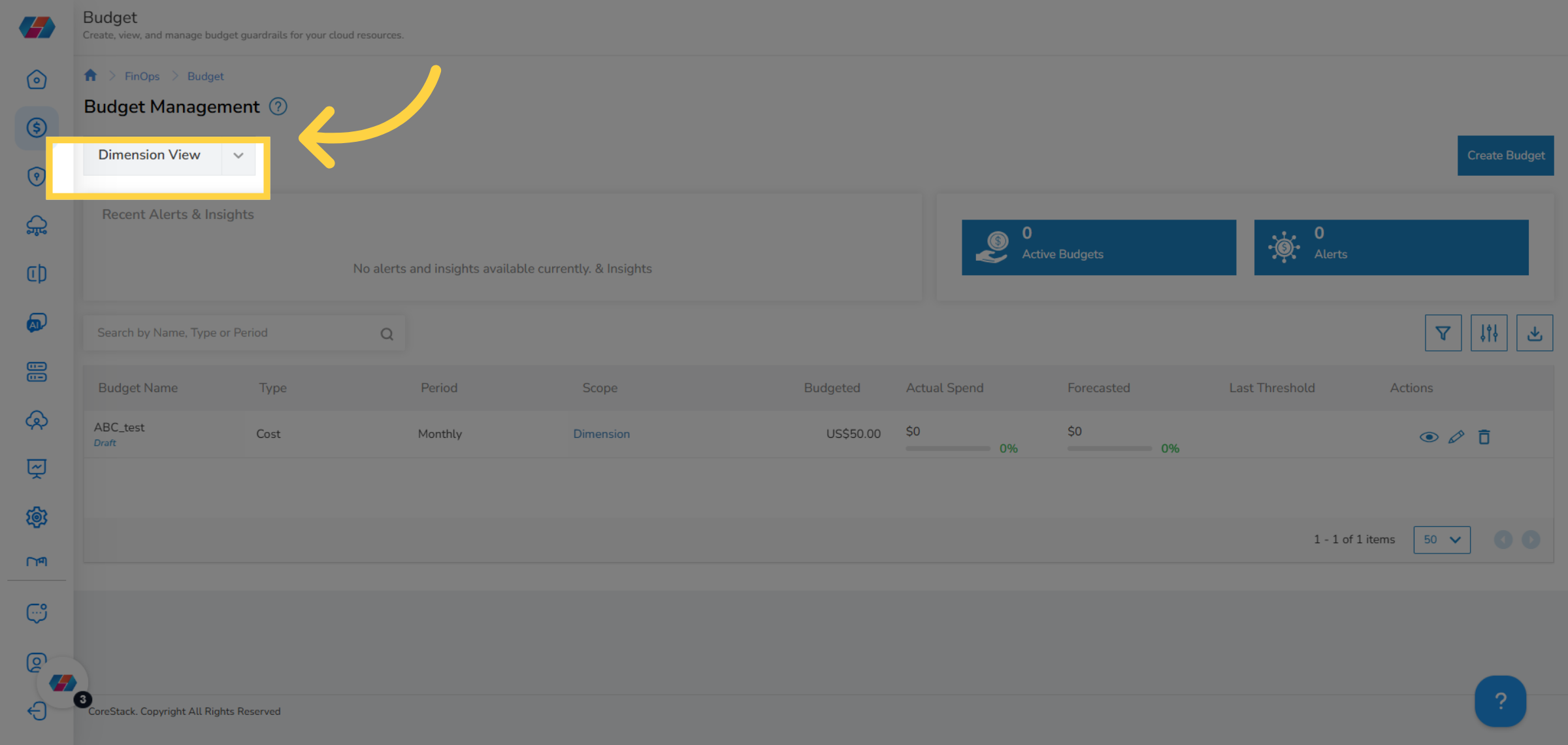Open the Dimension scope link for ABC_test

[x=601, y=433]
